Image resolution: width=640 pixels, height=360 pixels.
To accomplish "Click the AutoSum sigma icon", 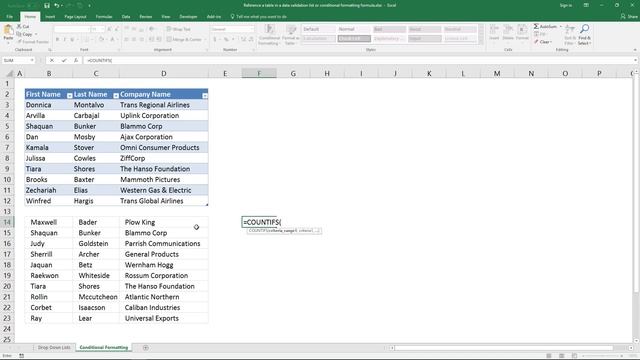I will pyautogui.click(x=536, y=27).
